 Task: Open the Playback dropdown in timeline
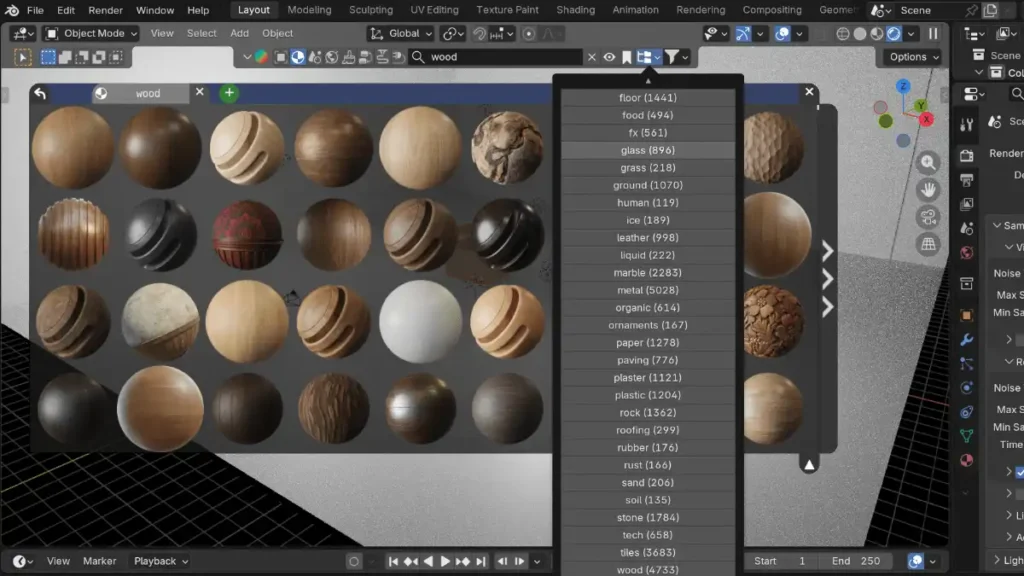pos(161,561)
